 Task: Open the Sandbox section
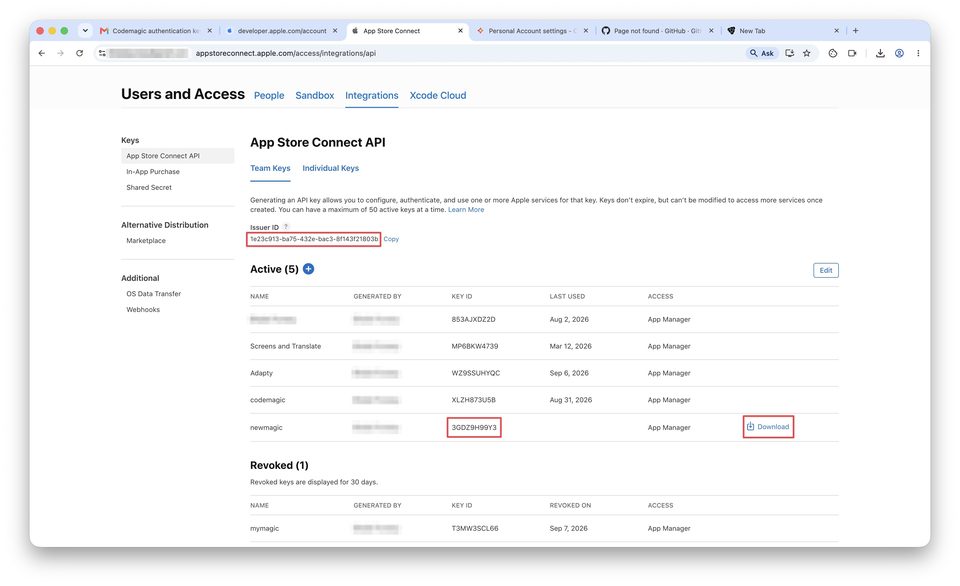click(x=315, y=96)
